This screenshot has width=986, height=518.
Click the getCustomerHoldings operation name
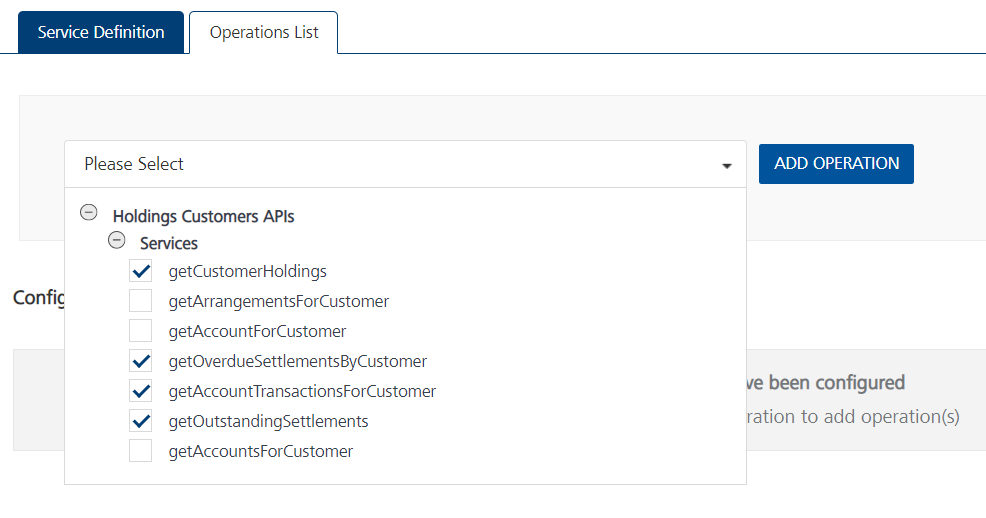(x=247, y=271)
